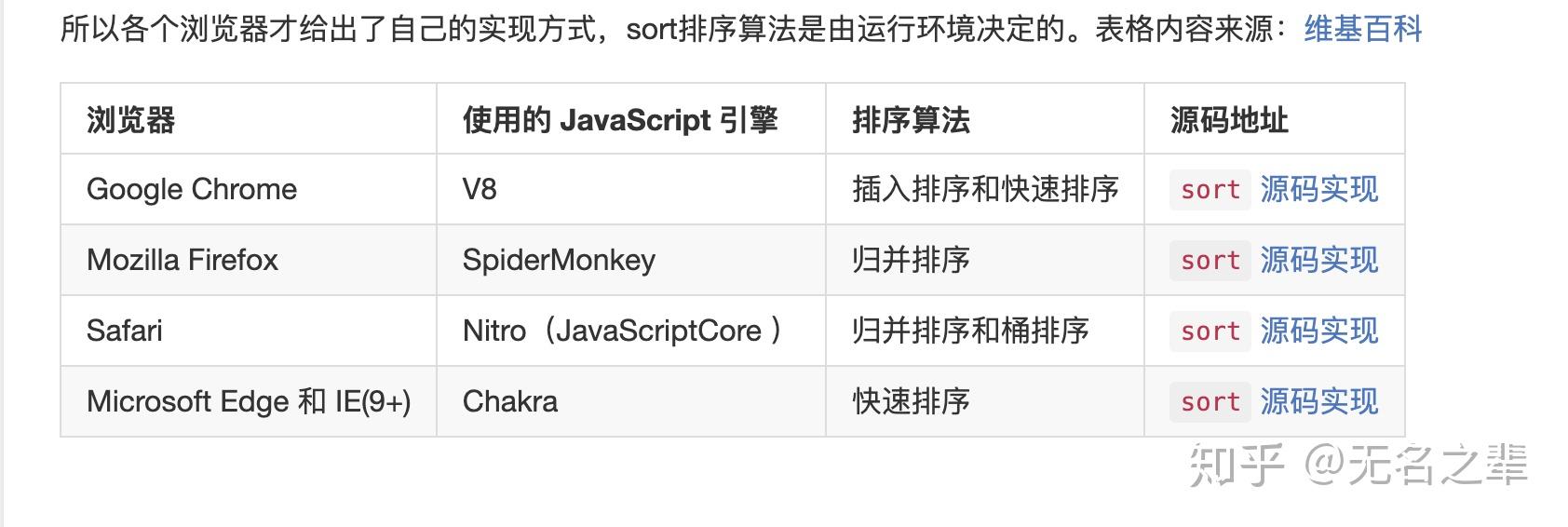Click the V8 engine cell

(x=480, y=189)
